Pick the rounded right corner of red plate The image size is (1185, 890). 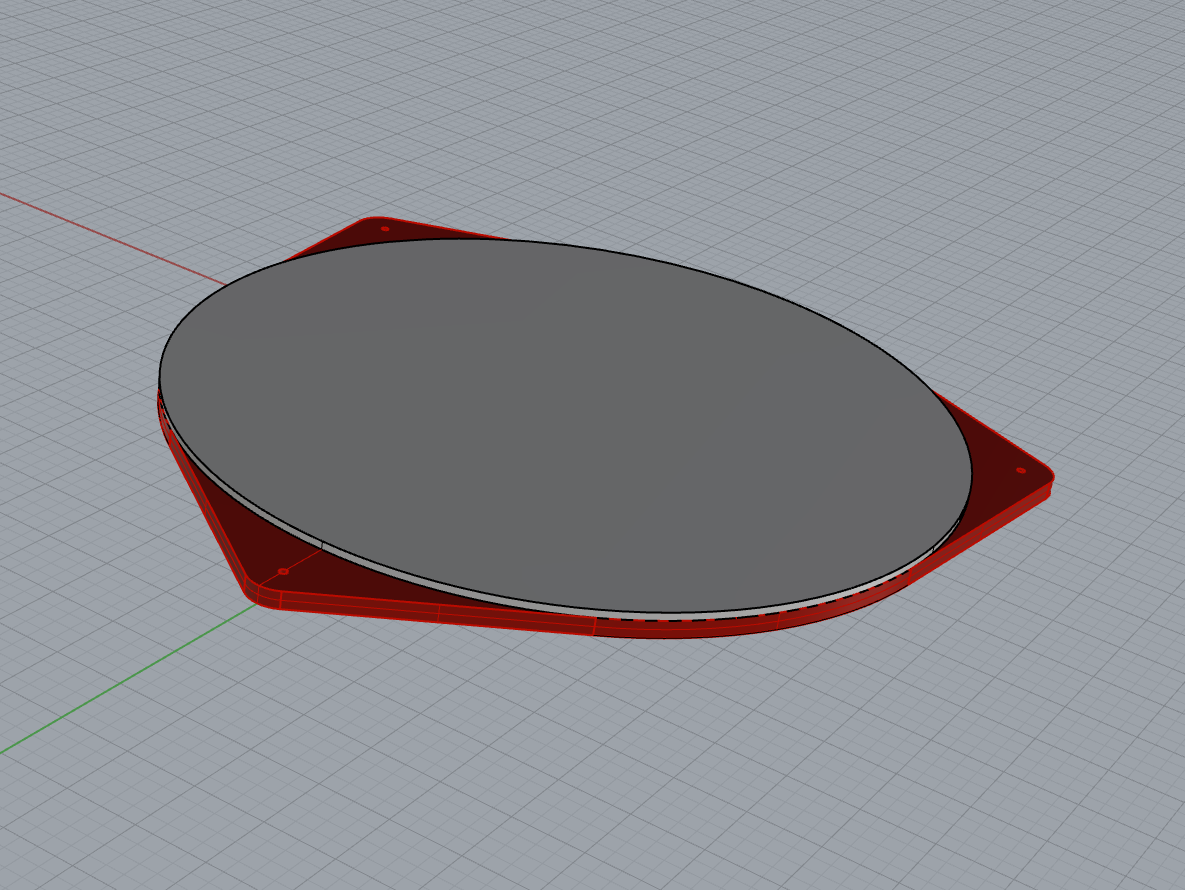[1048, 482]
